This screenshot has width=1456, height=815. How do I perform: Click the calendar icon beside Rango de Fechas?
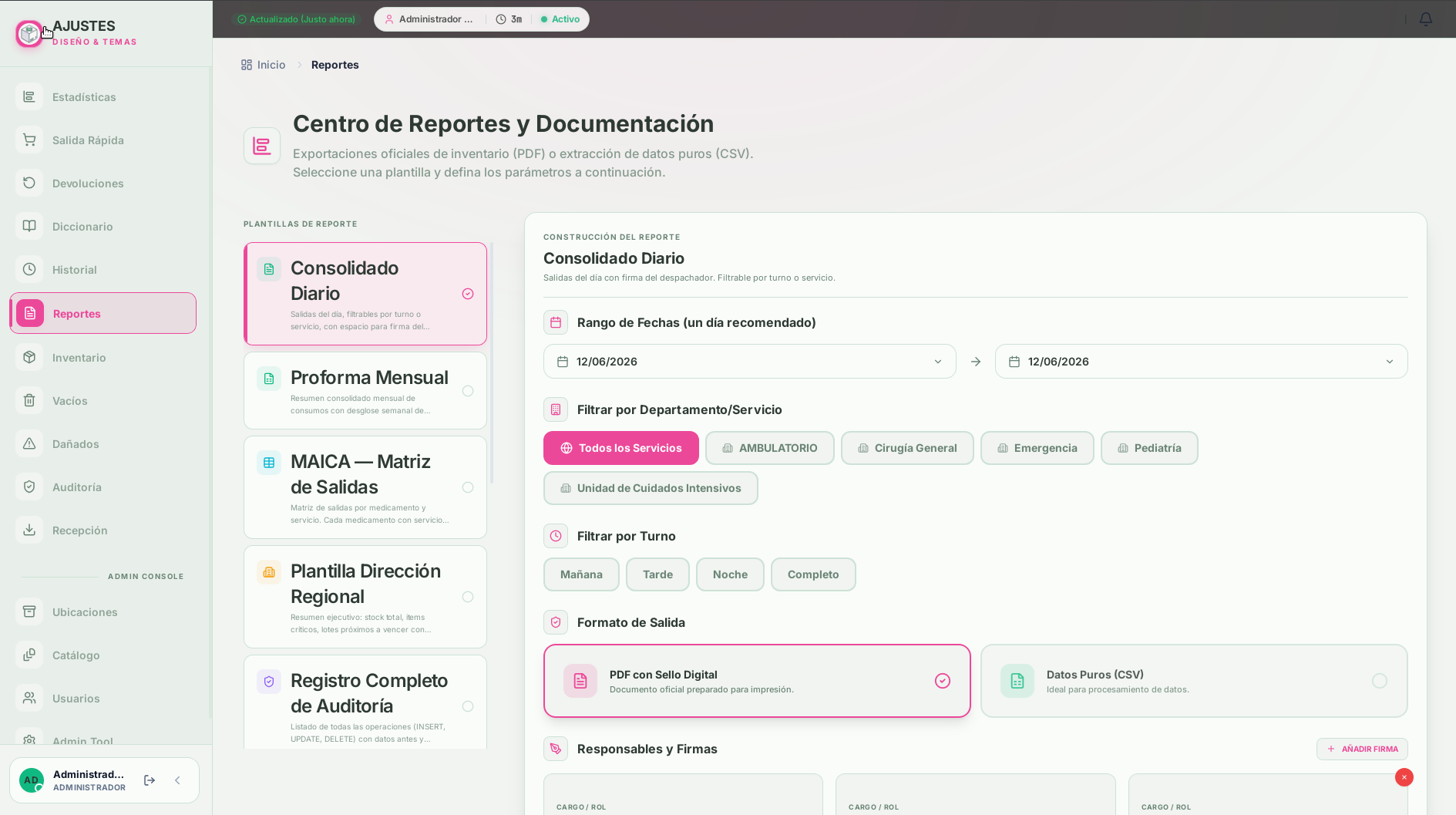[556, 322]
